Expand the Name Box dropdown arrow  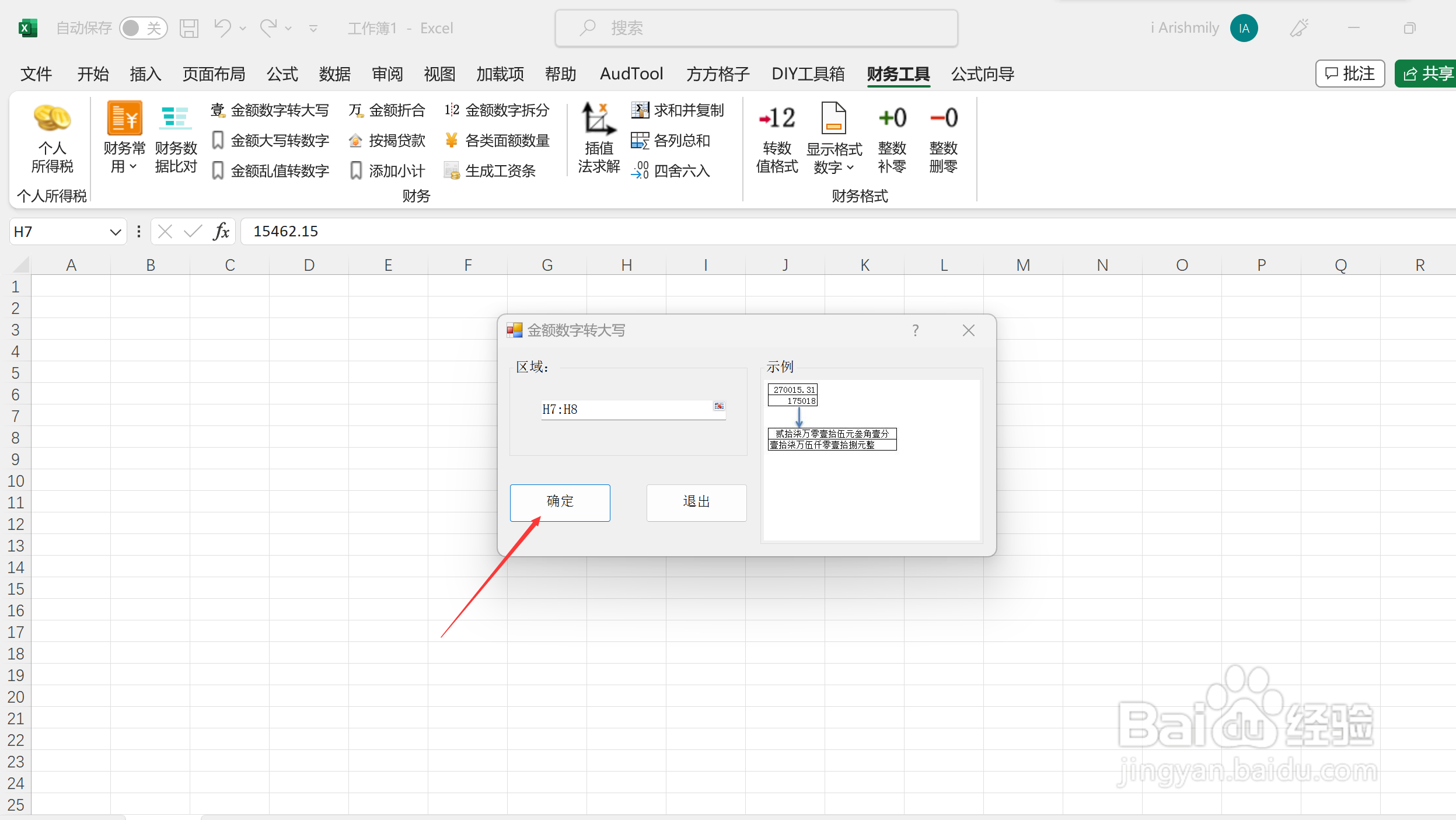[x=115, y=232]
